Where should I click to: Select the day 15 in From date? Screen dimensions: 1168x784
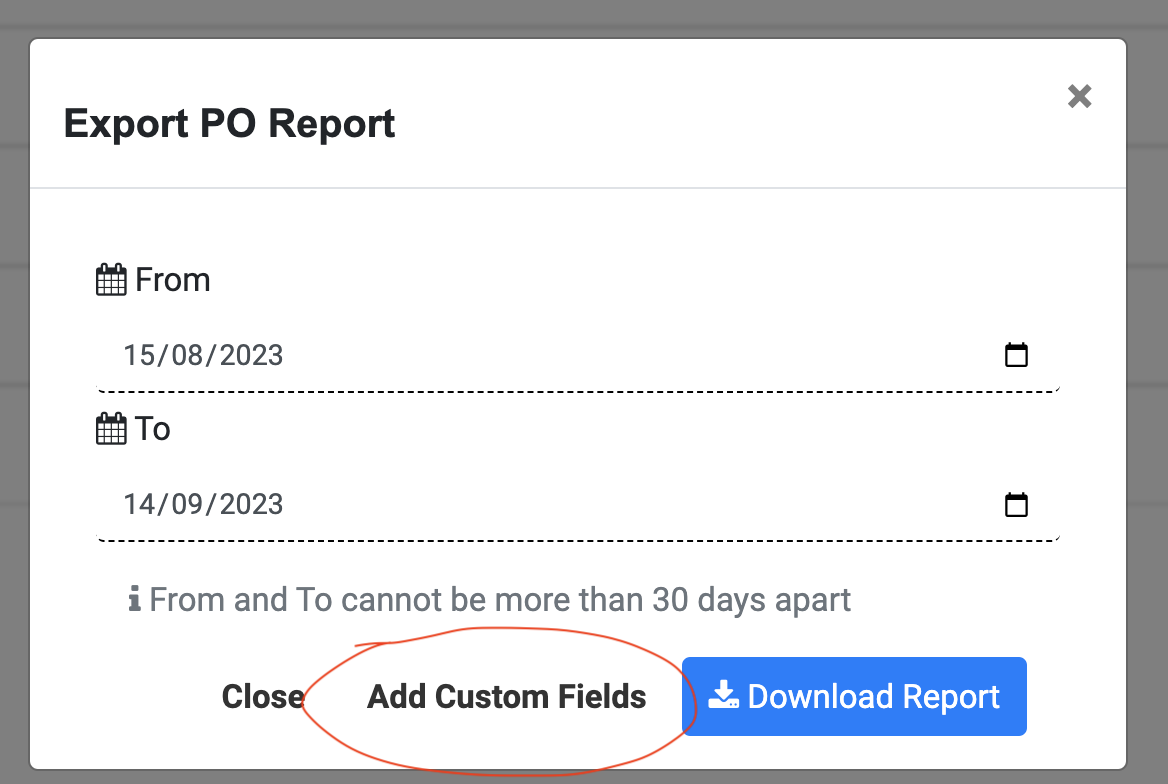[139, 355]
